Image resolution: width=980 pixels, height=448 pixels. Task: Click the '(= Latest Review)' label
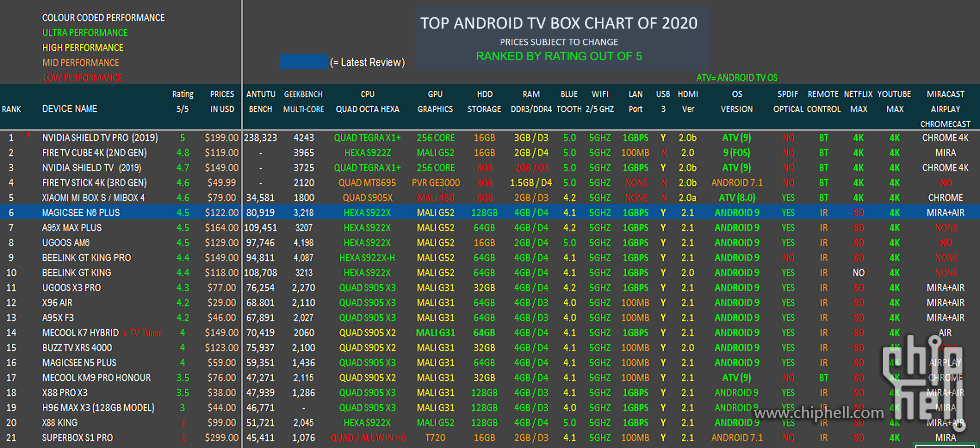pyautogui.click(x=368, y=62)
